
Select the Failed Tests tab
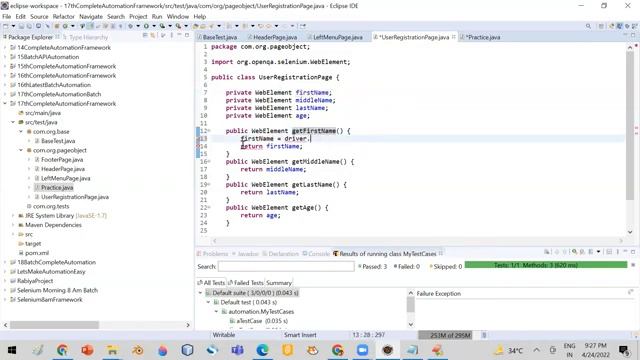click(245, 282)
